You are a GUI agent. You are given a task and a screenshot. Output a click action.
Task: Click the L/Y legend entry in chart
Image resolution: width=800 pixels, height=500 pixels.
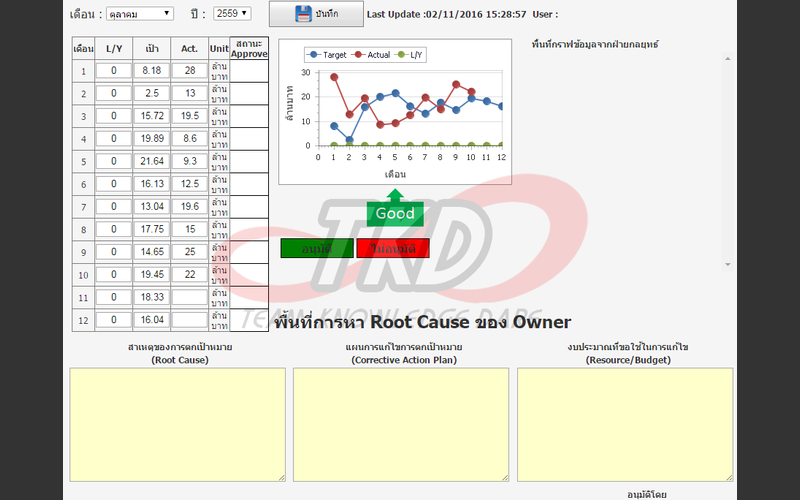pos(410,55)
